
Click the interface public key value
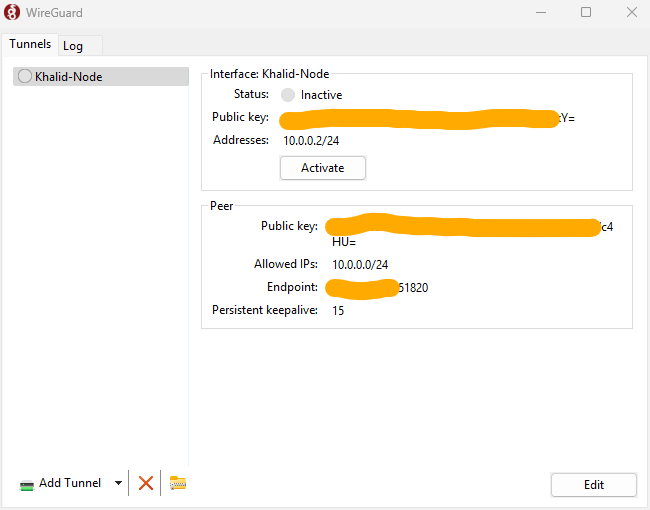(x=428, y=119)
